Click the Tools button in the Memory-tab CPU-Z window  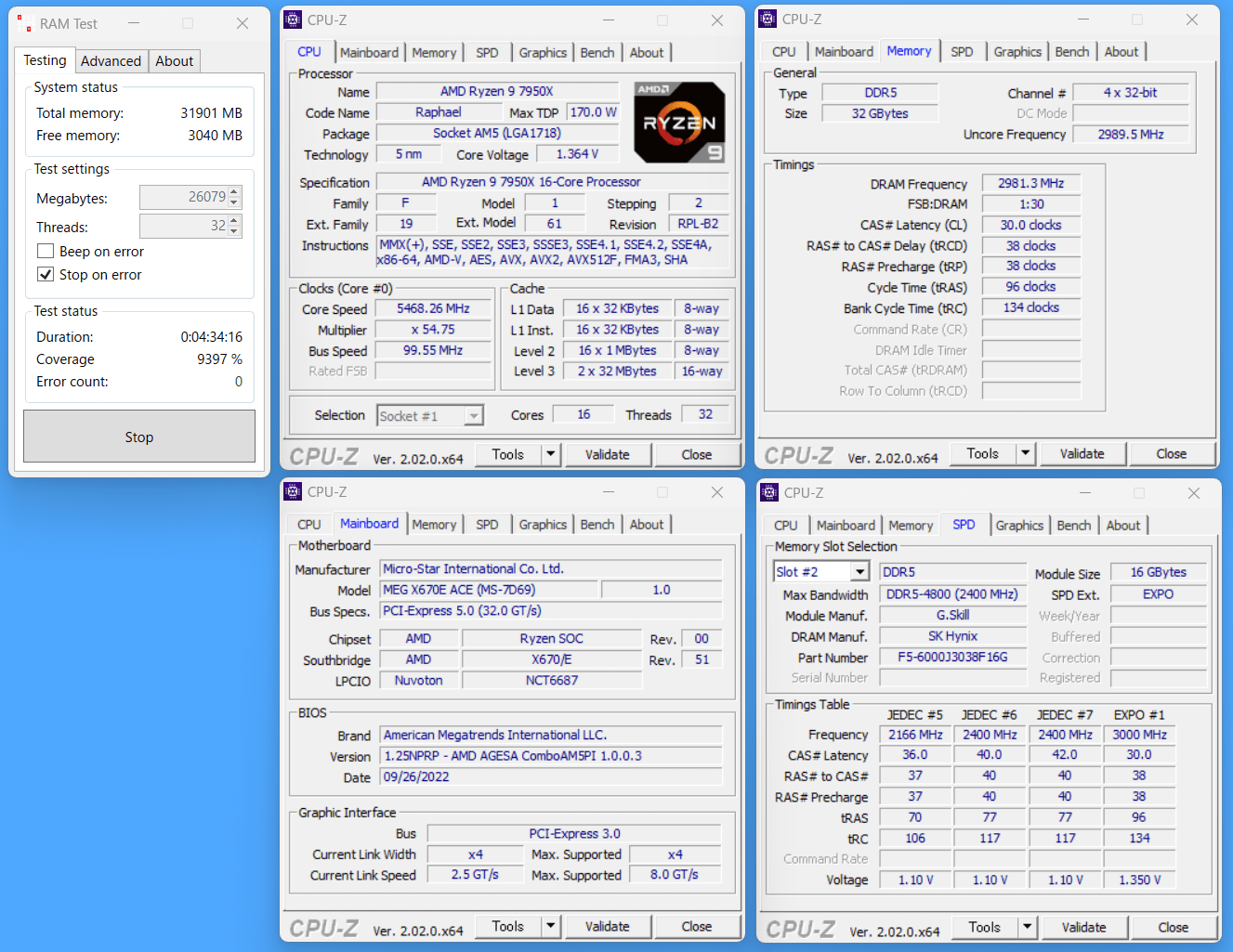pos(983,453)
